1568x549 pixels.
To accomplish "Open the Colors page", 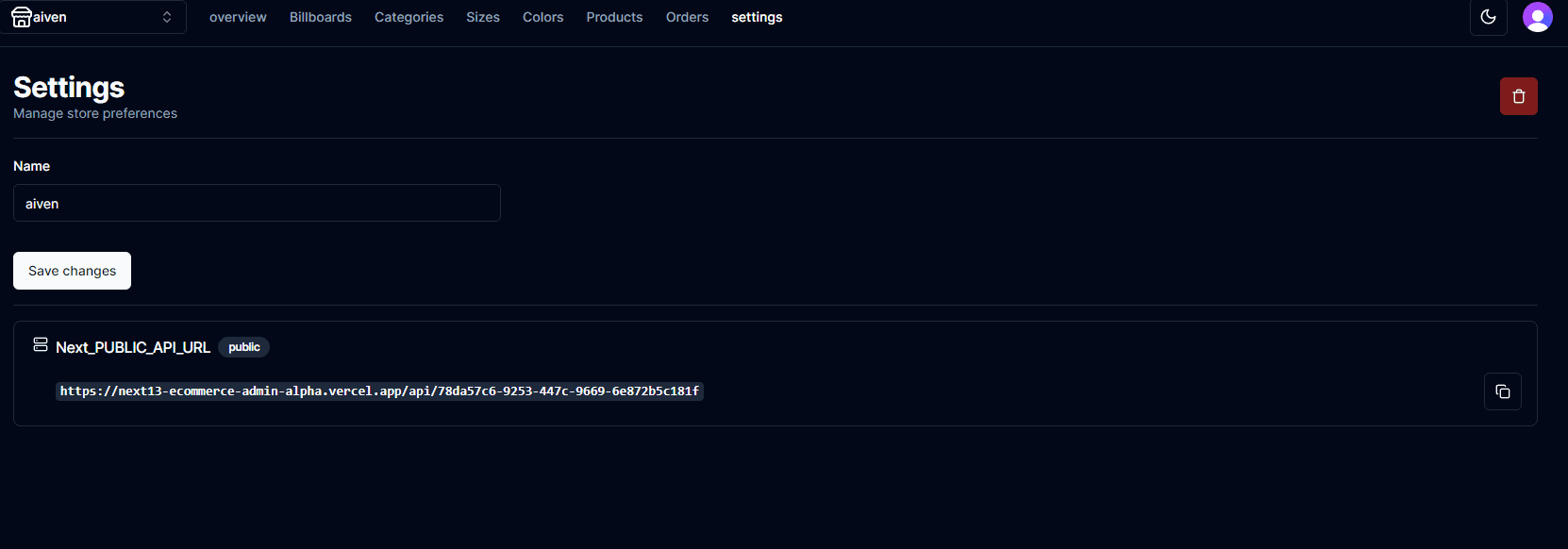I will pyautogui.click(x=543, y=17).
